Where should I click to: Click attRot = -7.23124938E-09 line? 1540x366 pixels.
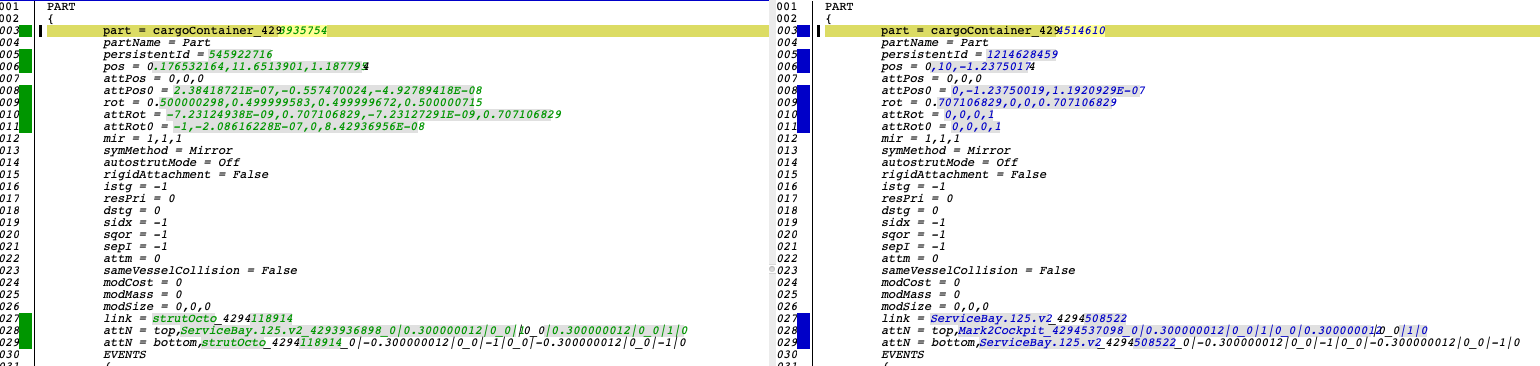pyautogui.click(x=332, y=114)
